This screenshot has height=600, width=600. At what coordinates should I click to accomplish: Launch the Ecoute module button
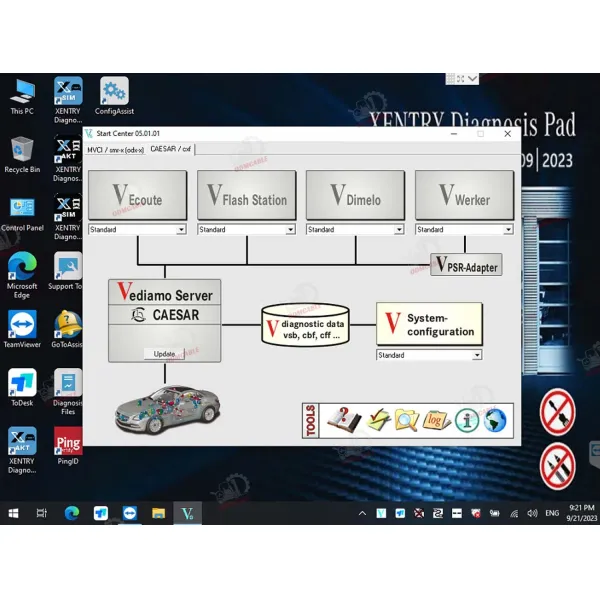click(138, 195)
